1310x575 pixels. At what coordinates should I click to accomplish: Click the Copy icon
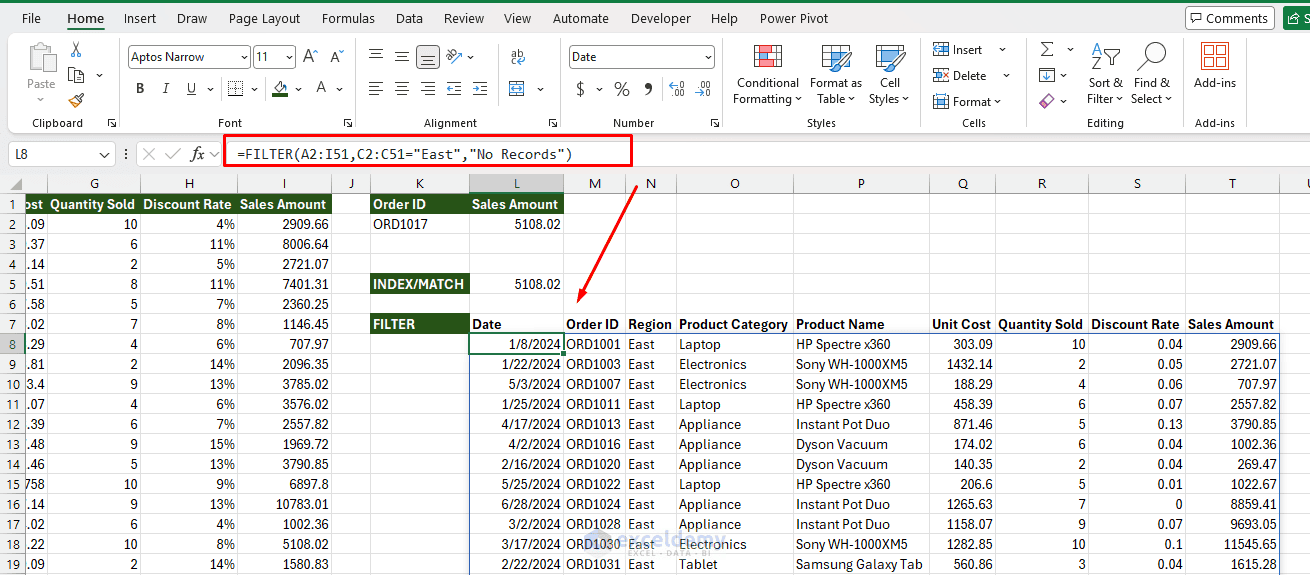click(76, 75)
